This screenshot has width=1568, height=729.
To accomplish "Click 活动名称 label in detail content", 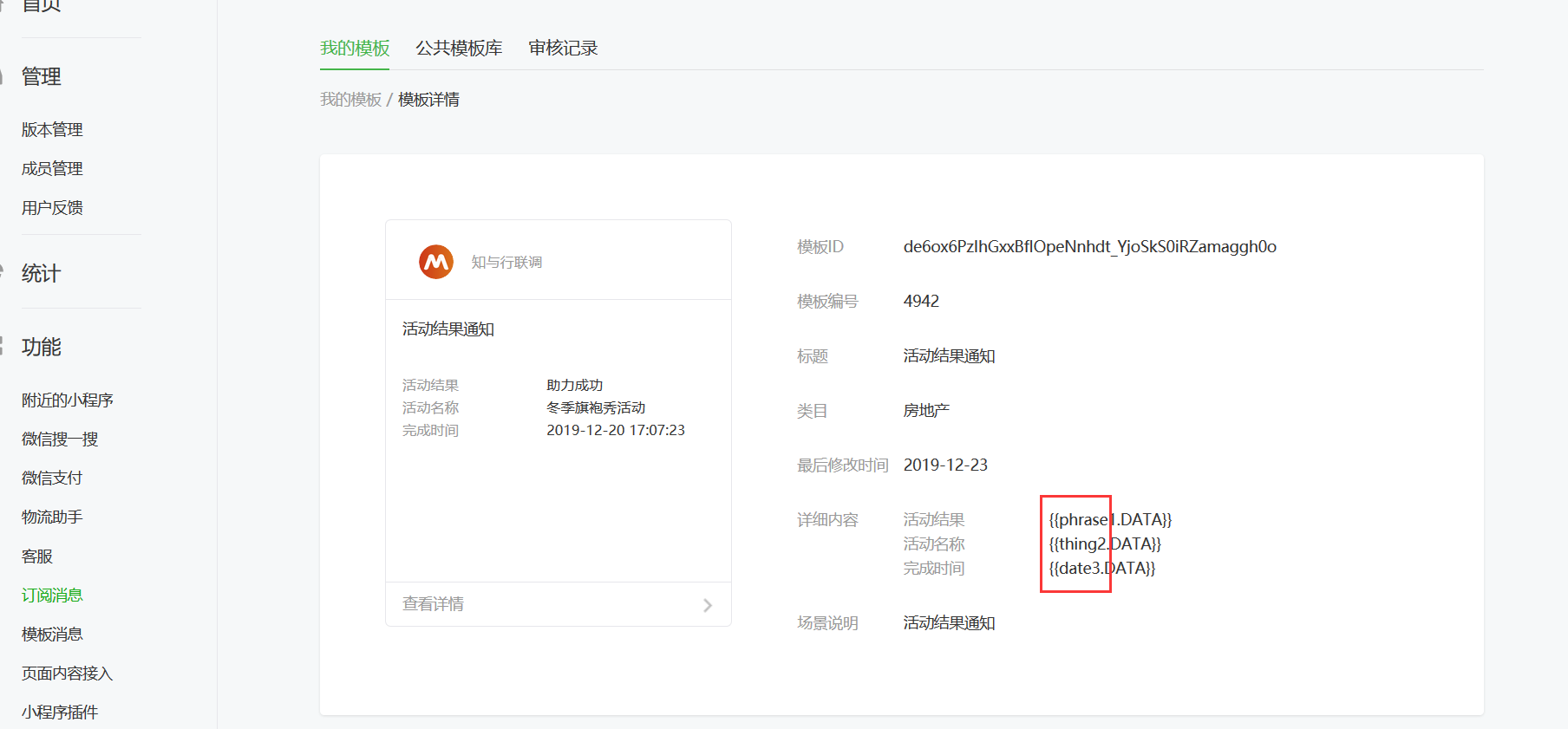I will [x=934, y=543].
